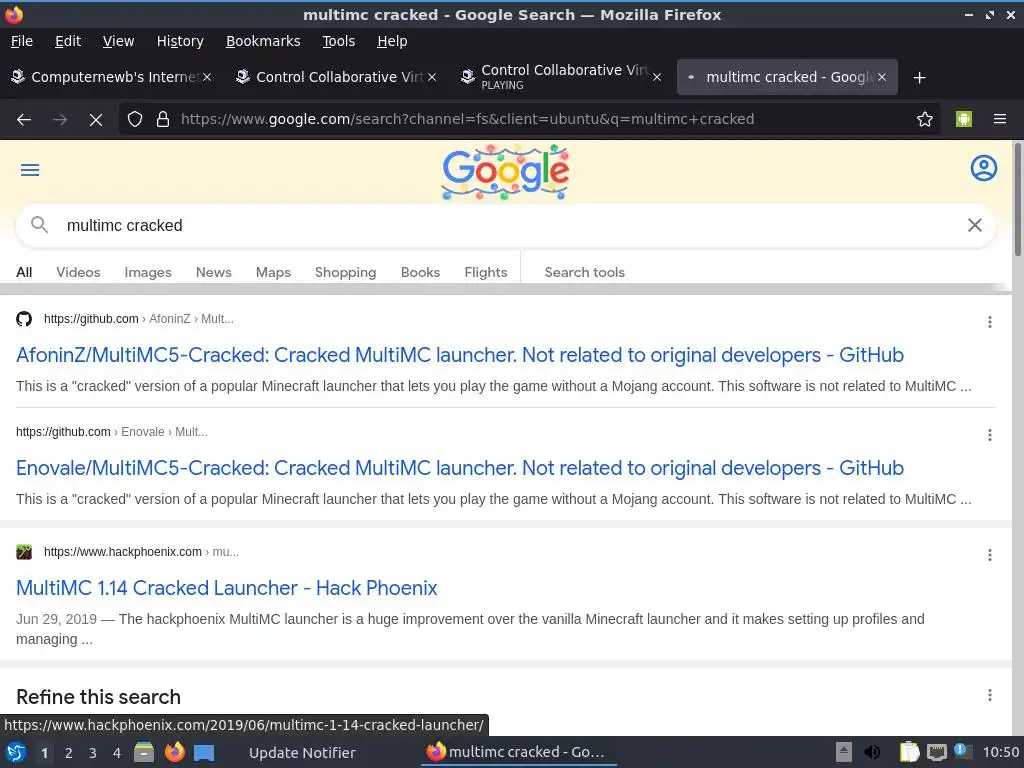This screenshot has height=768, width=1024.
Task: Select the Videos search filter
Action: pos(78,272)
